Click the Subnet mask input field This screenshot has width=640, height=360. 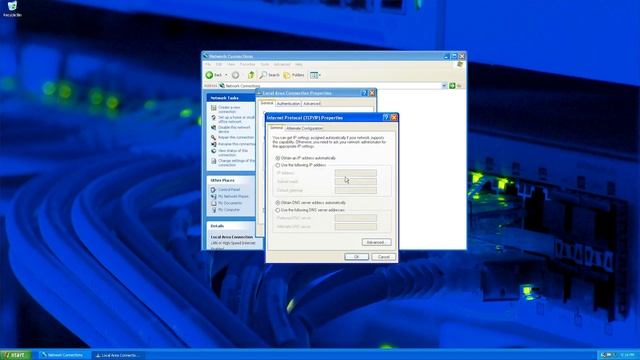[356, 182]
